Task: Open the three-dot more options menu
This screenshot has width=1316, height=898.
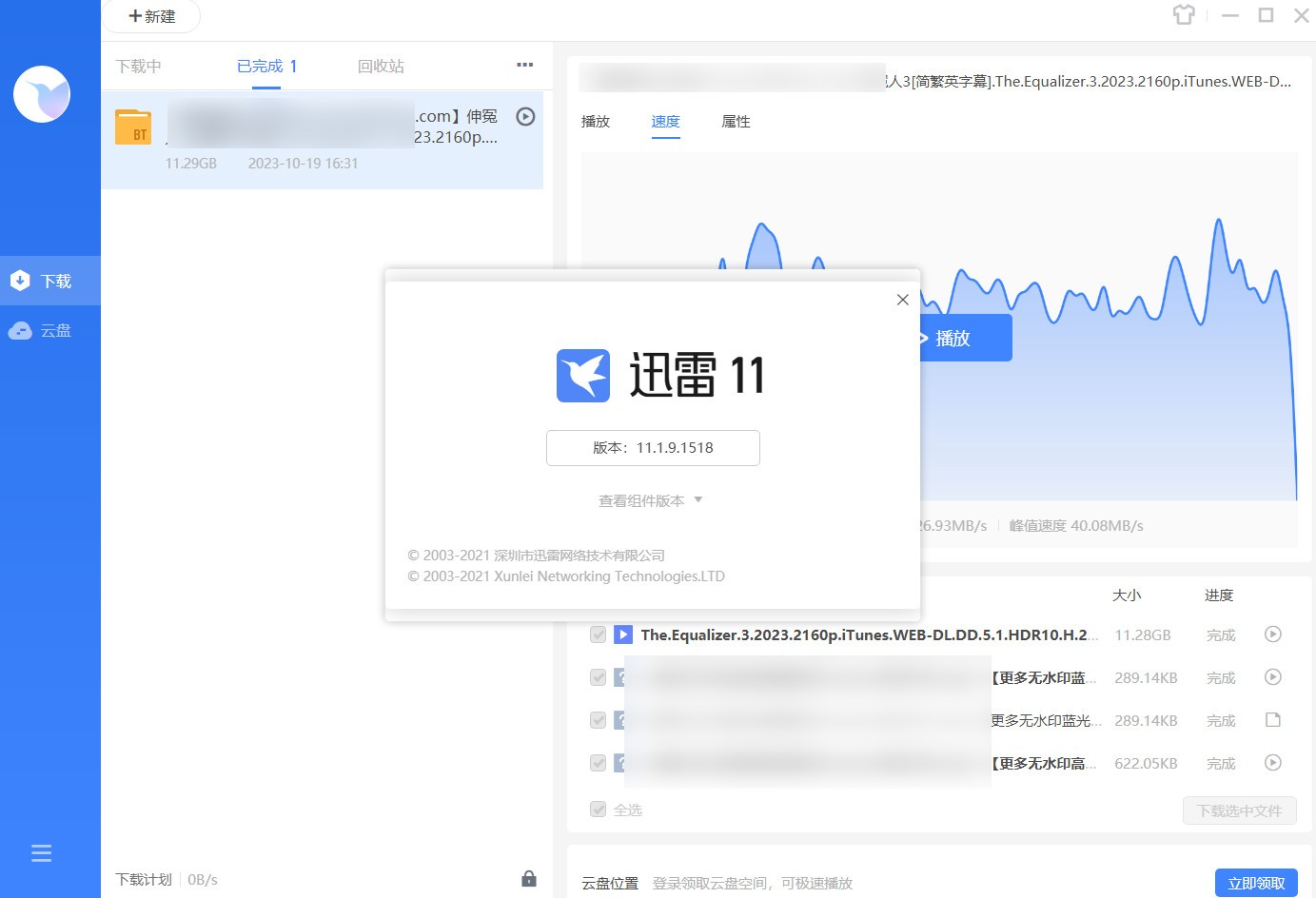Action: [x=524, y=65]
